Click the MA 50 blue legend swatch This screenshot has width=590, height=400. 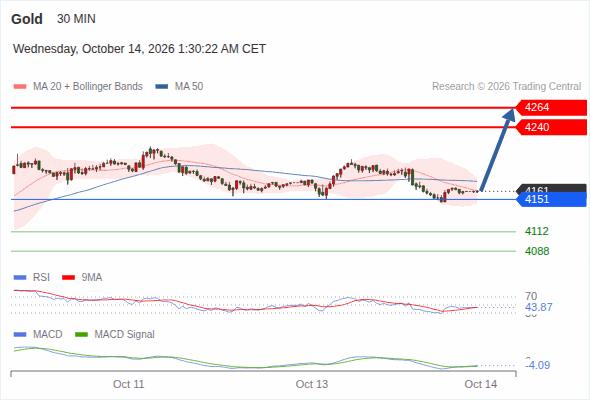tap(162, 87)
